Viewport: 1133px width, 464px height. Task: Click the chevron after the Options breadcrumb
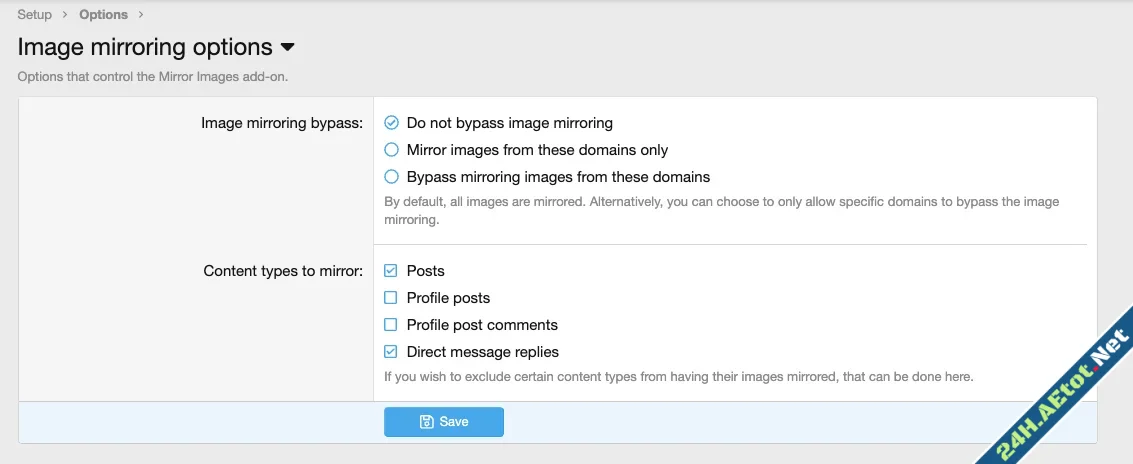pos(141,15)
